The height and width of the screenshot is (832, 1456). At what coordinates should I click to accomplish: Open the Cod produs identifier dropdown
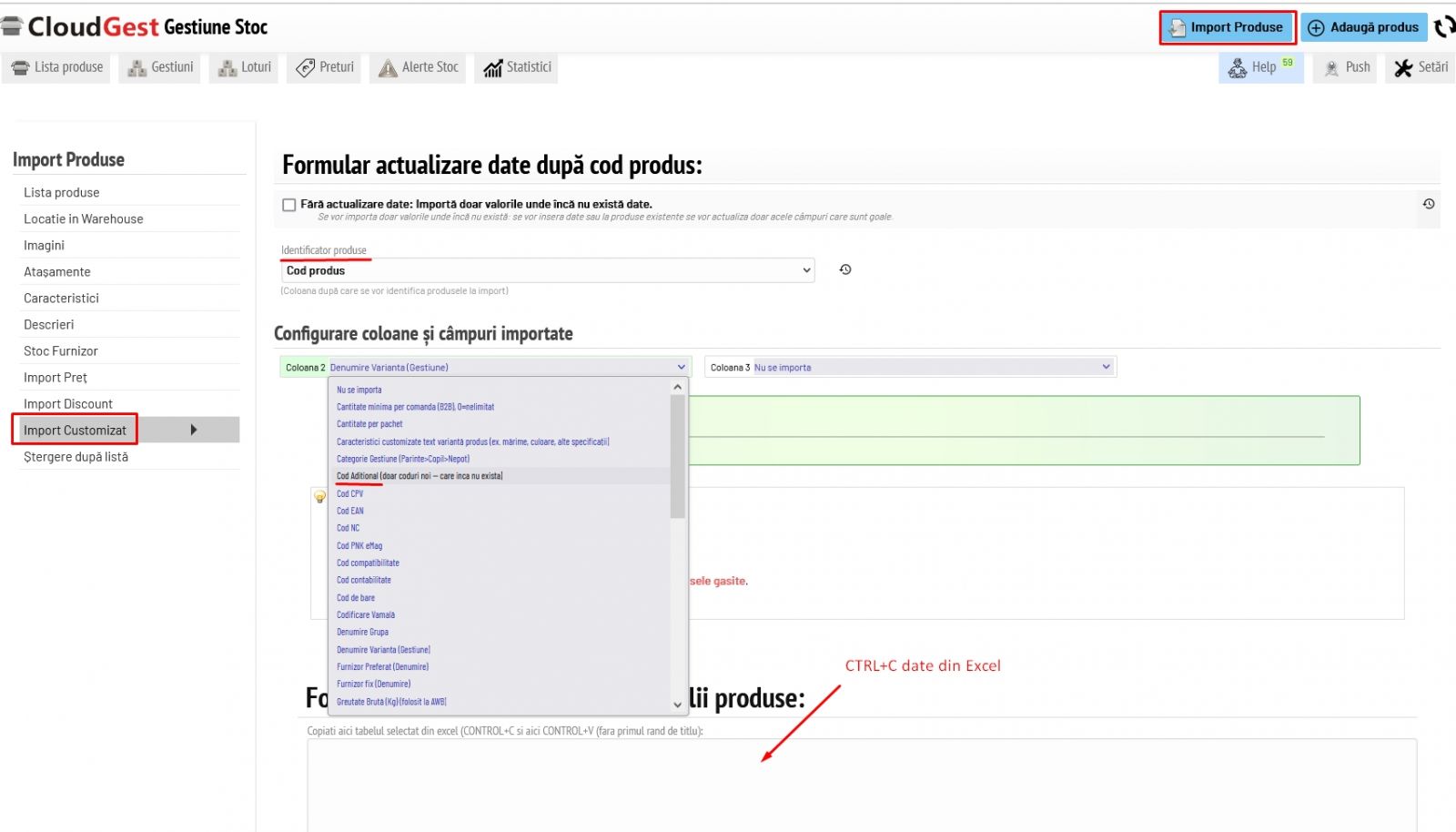click(x=548, y=270)
